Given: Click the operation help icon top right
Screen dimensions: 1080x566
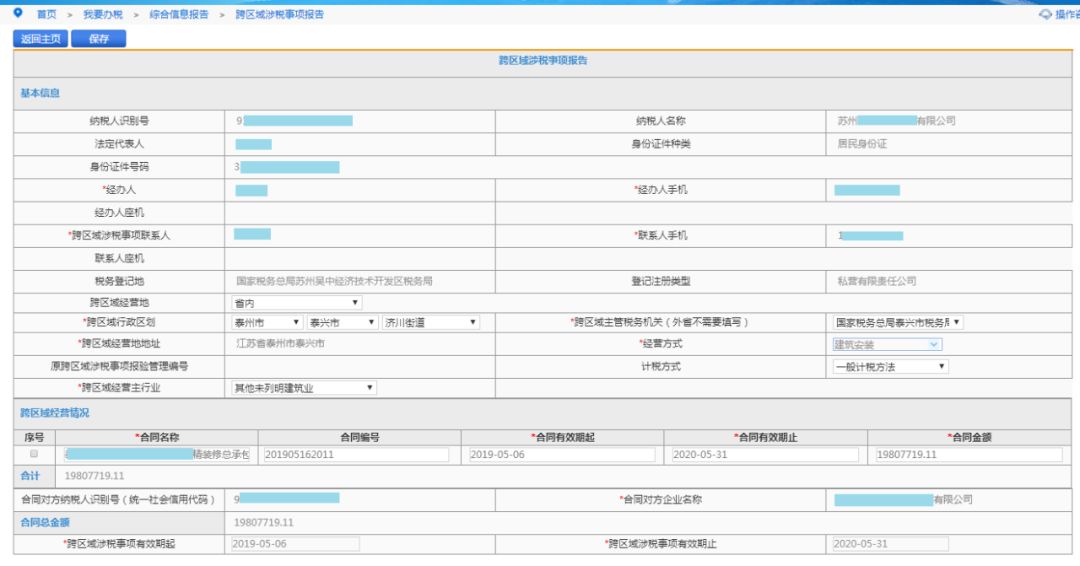Looking at the screenshot, I should (1046, 15).
